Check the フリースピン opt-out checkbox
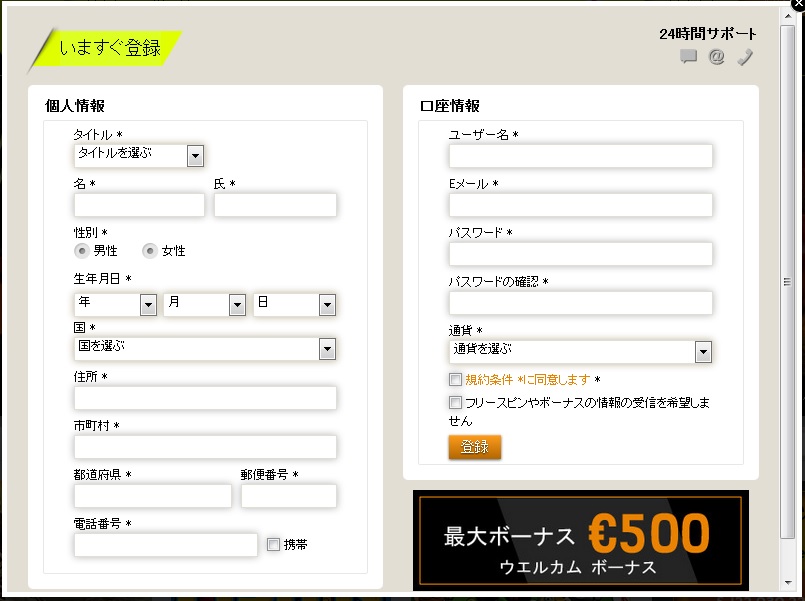 coord(455,402)
